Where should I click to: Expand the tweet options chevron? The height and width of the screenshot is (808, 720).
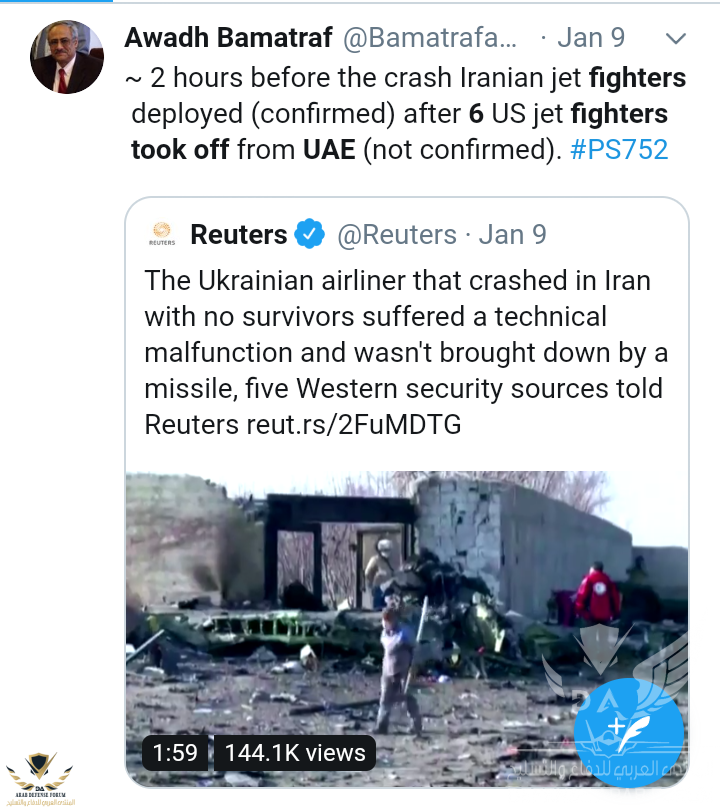pyautogui.click(x=676, y=39)
